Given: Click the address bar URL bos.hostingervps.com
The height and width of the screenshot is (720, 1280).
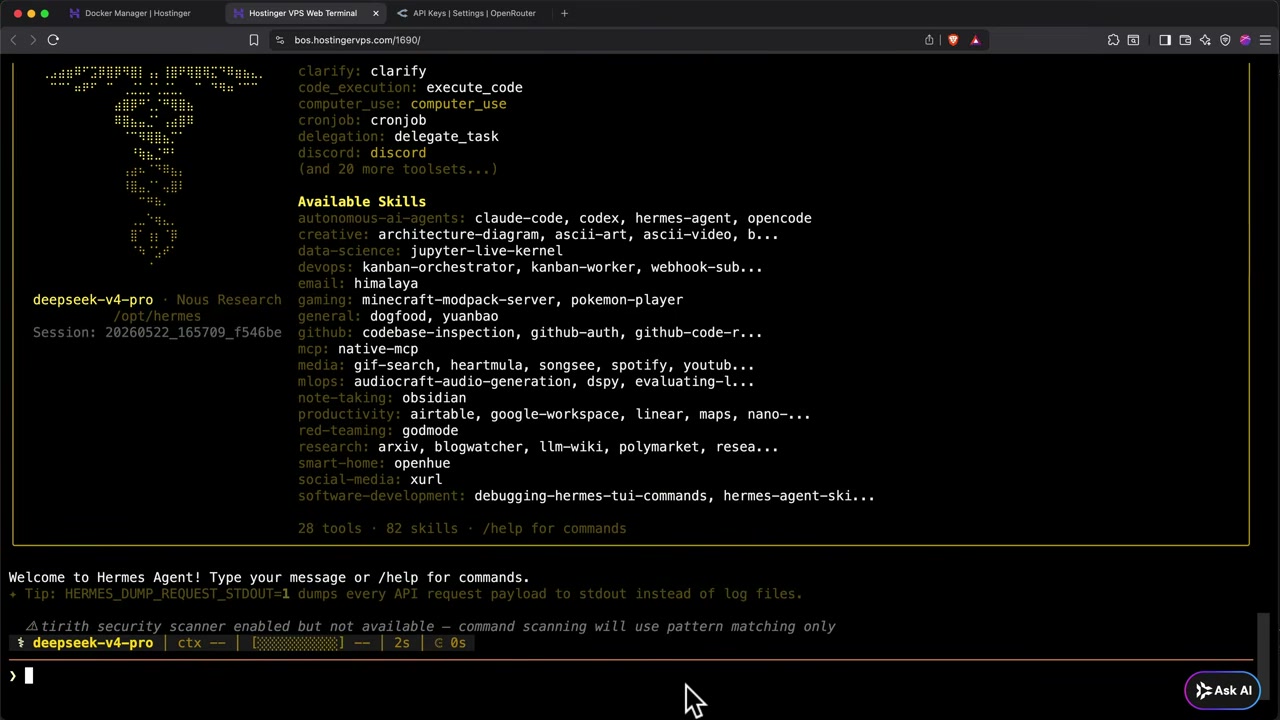Looking at the screenshot, I should point(357,40).
